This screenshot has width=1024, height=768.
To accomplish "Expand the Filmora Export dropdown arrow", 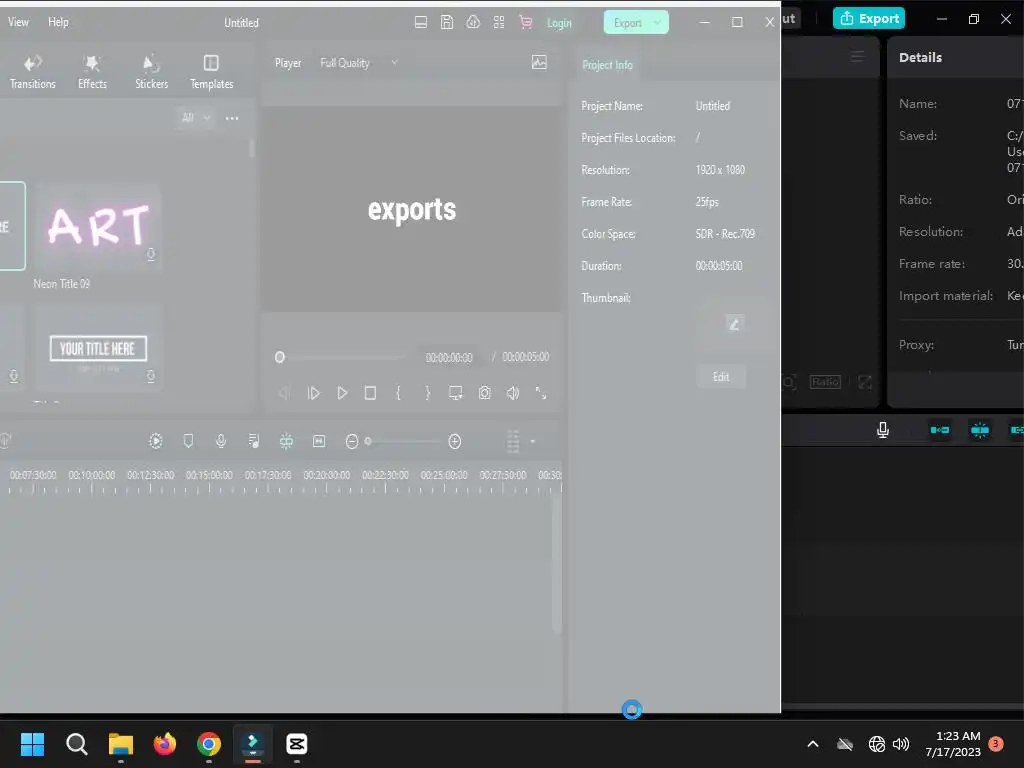I will (x=658, y=22).
